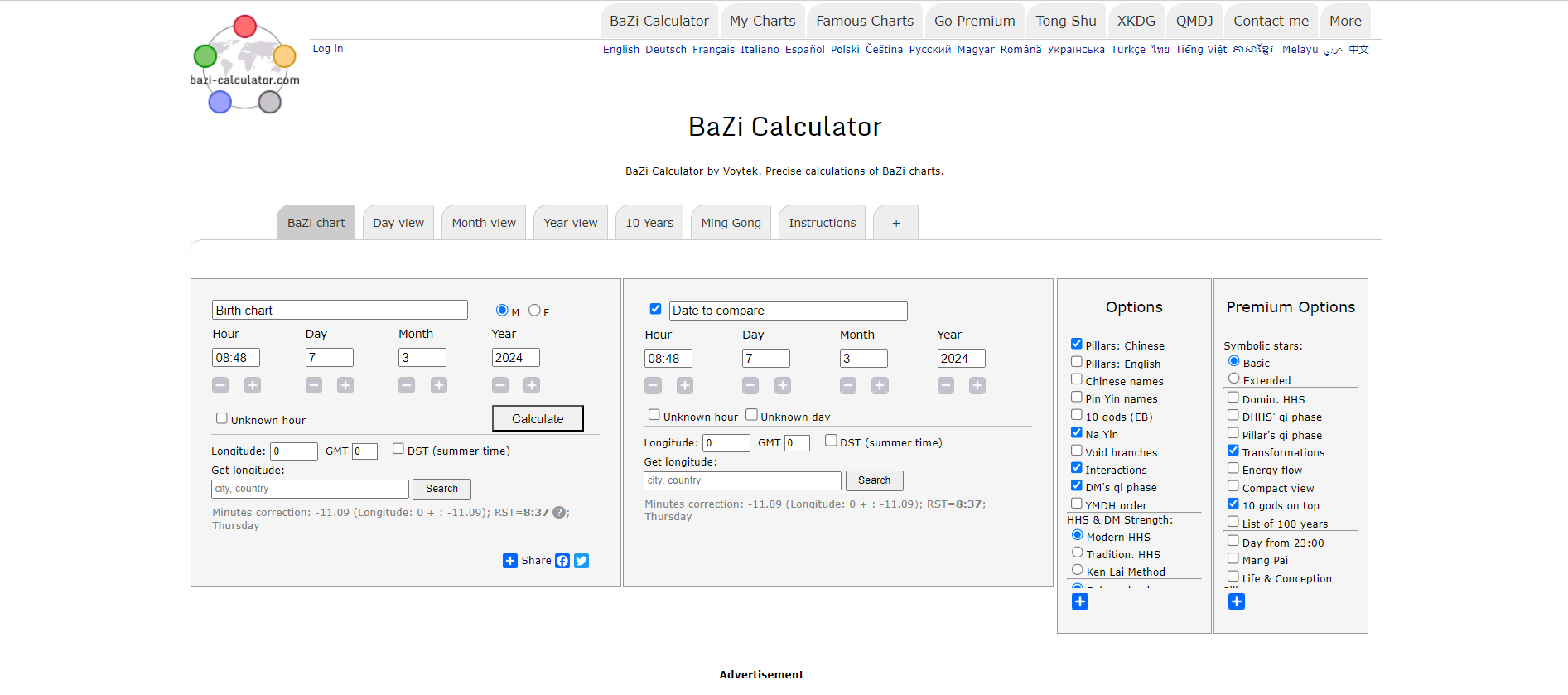Uncheck the Date to compare checkbox
1568x695 pixels.
655,308
